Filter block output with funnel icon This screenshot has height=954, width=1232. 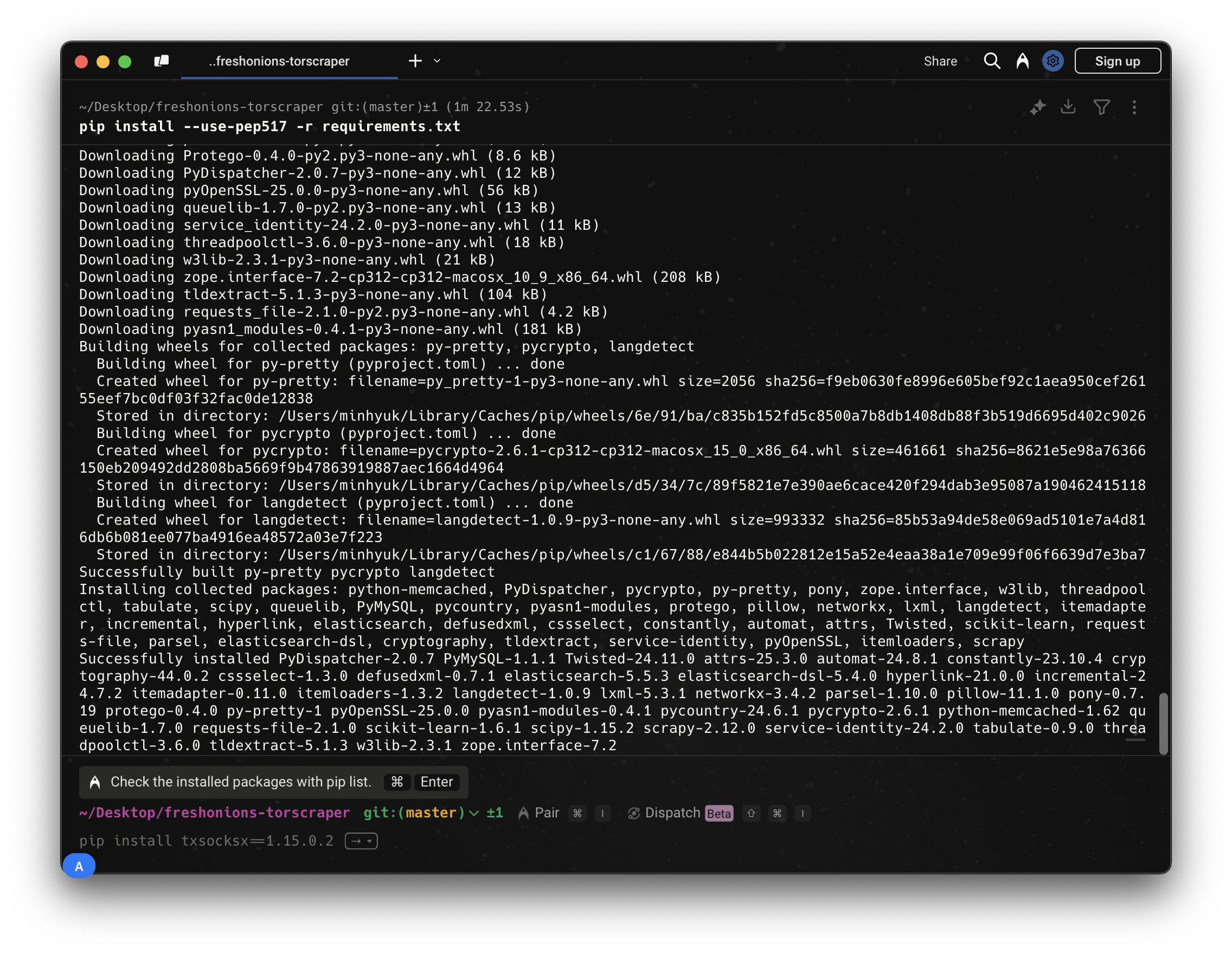(1101, 107)
